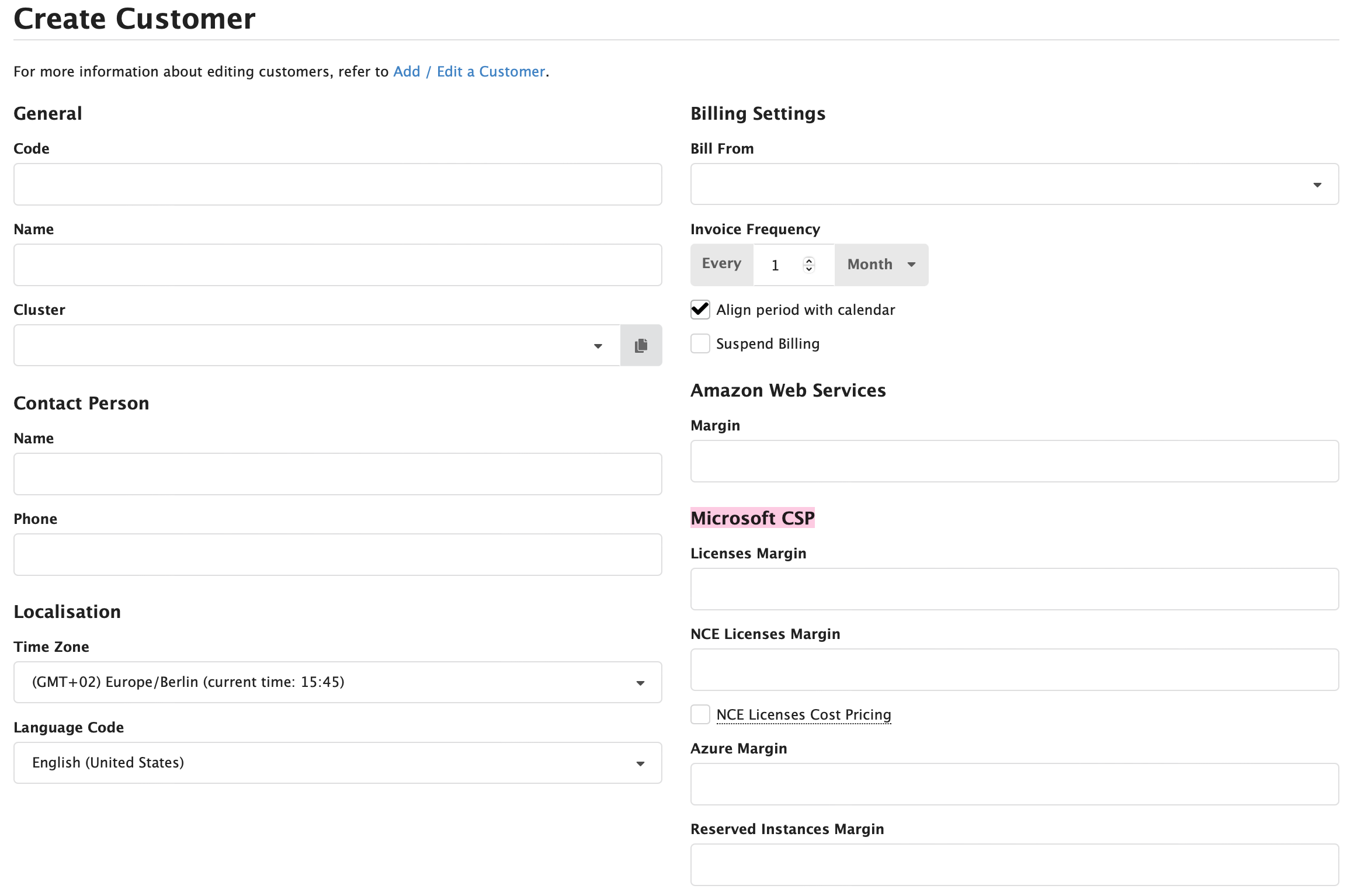The height and width of the screenshot is (896, 1354).
Task: Open the Time Zone dropdown
Action: [641, 682]
